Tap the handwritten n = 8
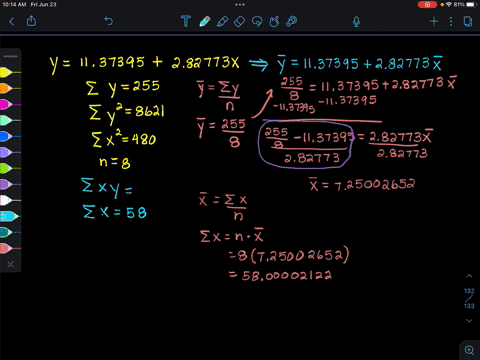The width and height of the screenshot is (480, 360). coord(115,162)
